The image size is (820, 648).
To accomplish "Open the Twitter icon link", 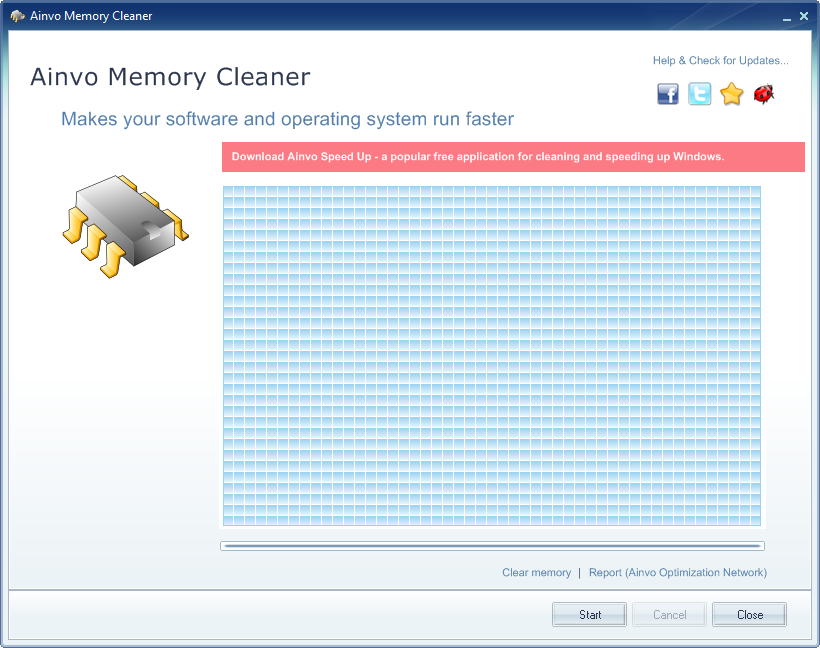I will [x=699, y=94].
